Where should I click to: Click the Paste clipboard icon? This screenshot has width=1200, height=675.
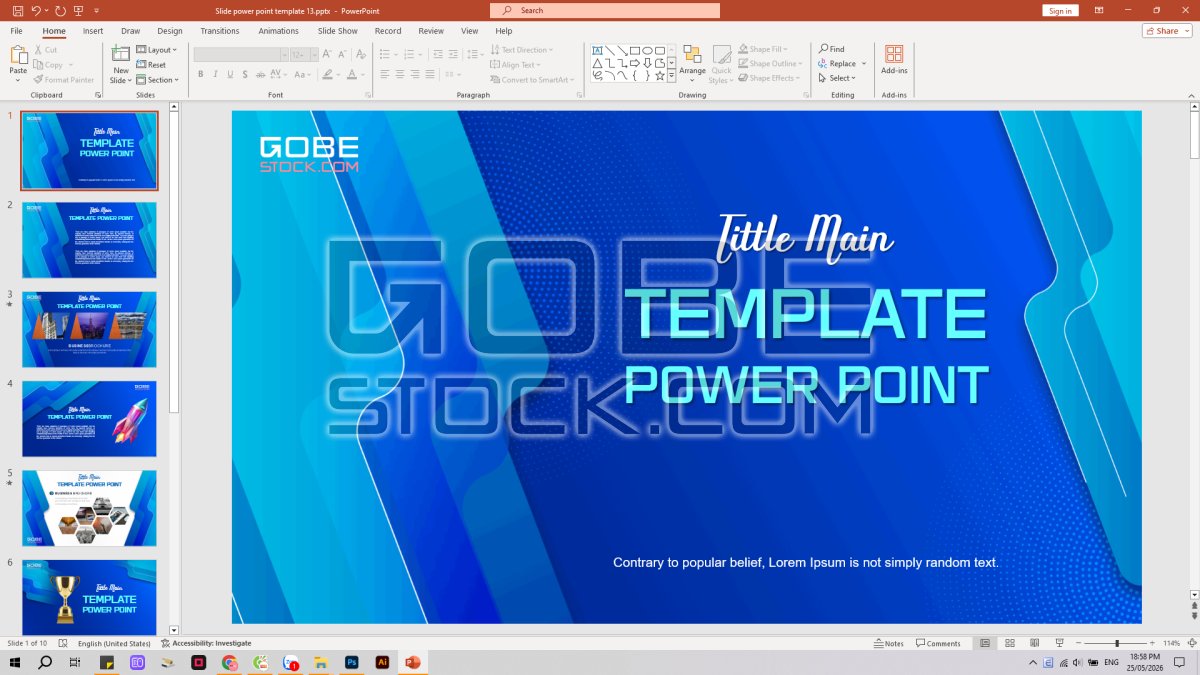point(18,55)
